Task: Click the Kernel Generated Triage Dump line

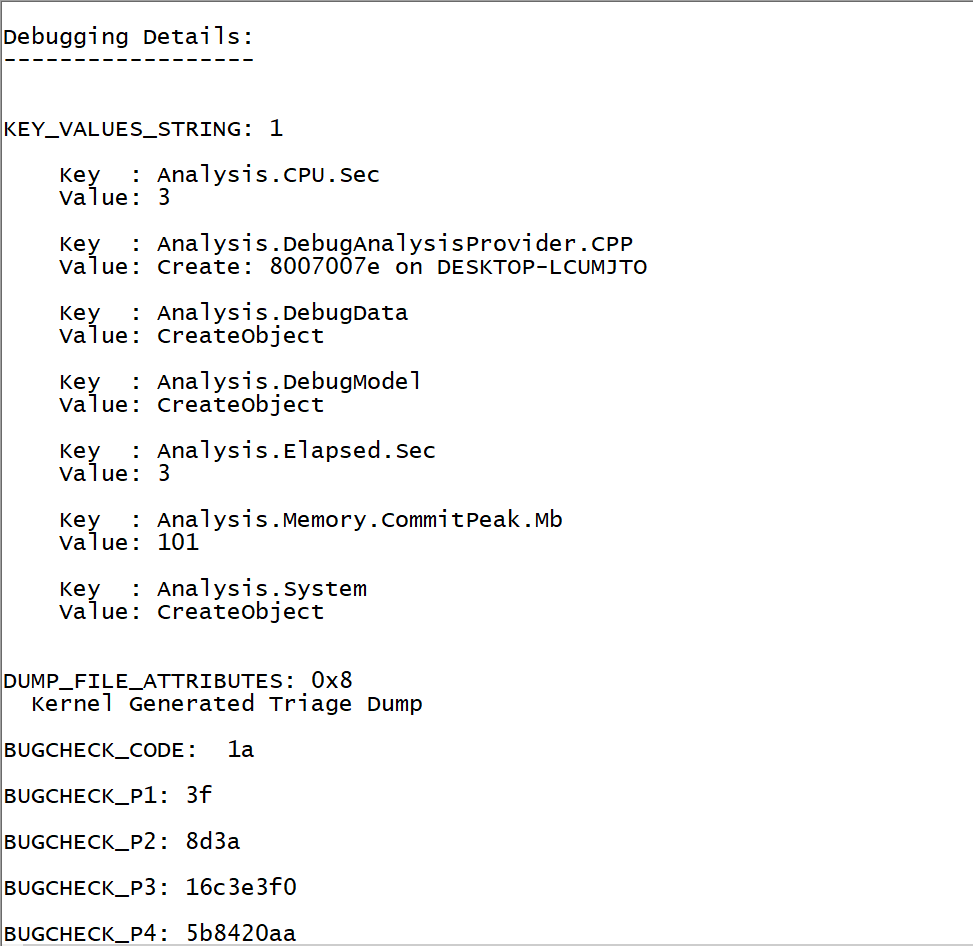Action: [x=227, y=704]
